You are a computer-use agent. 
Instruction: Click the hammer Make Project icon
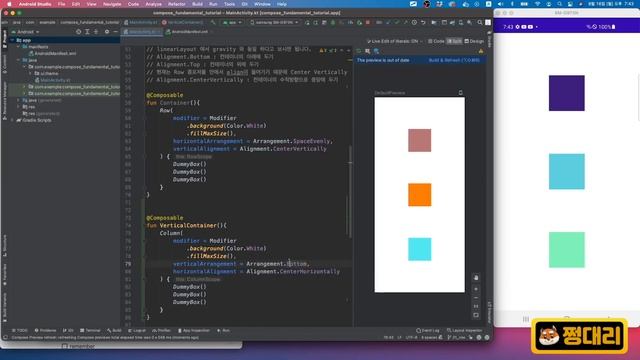pos(213,22)
